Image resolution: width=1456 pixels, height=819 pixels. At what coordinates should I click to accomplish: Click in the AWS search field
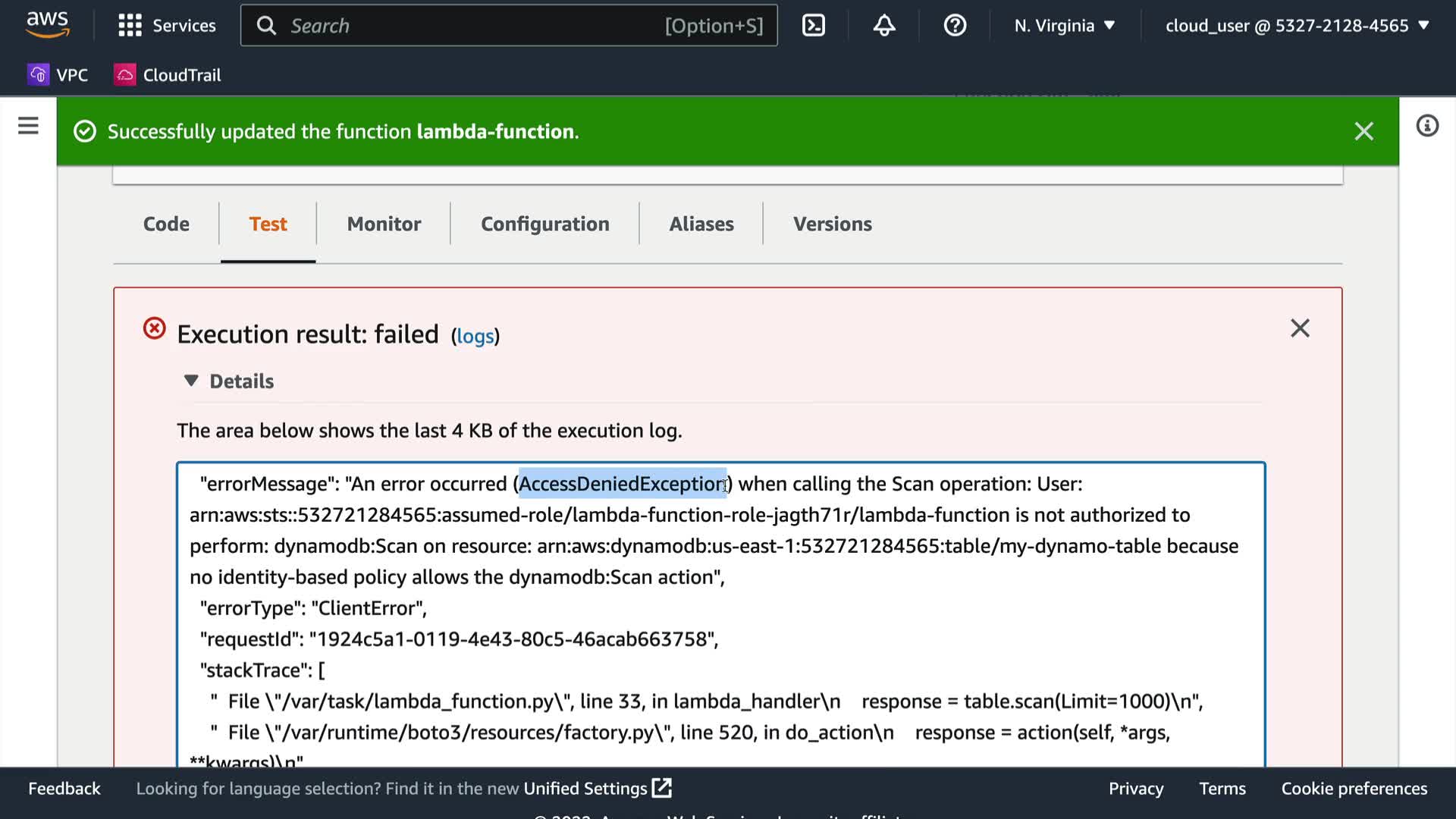click(470, 26)
